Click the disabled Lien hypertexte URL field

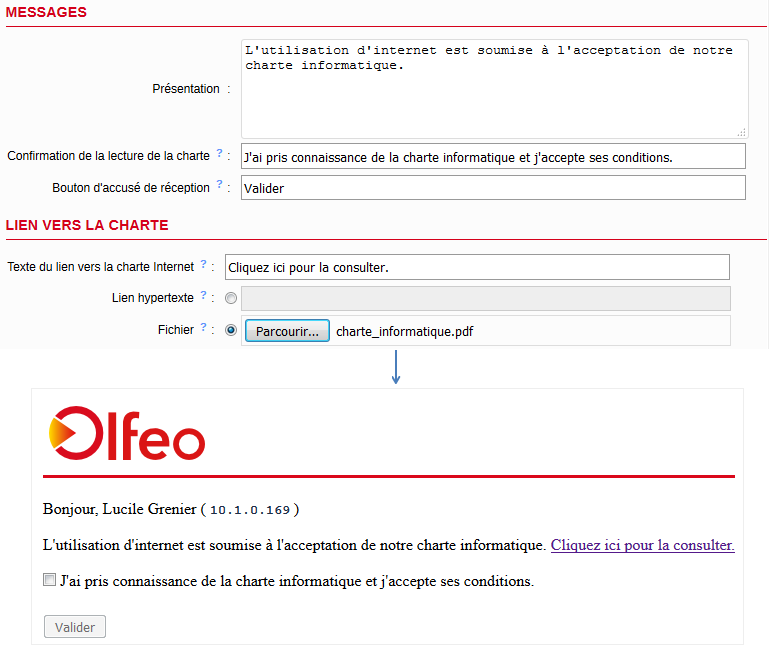(486, 298)
